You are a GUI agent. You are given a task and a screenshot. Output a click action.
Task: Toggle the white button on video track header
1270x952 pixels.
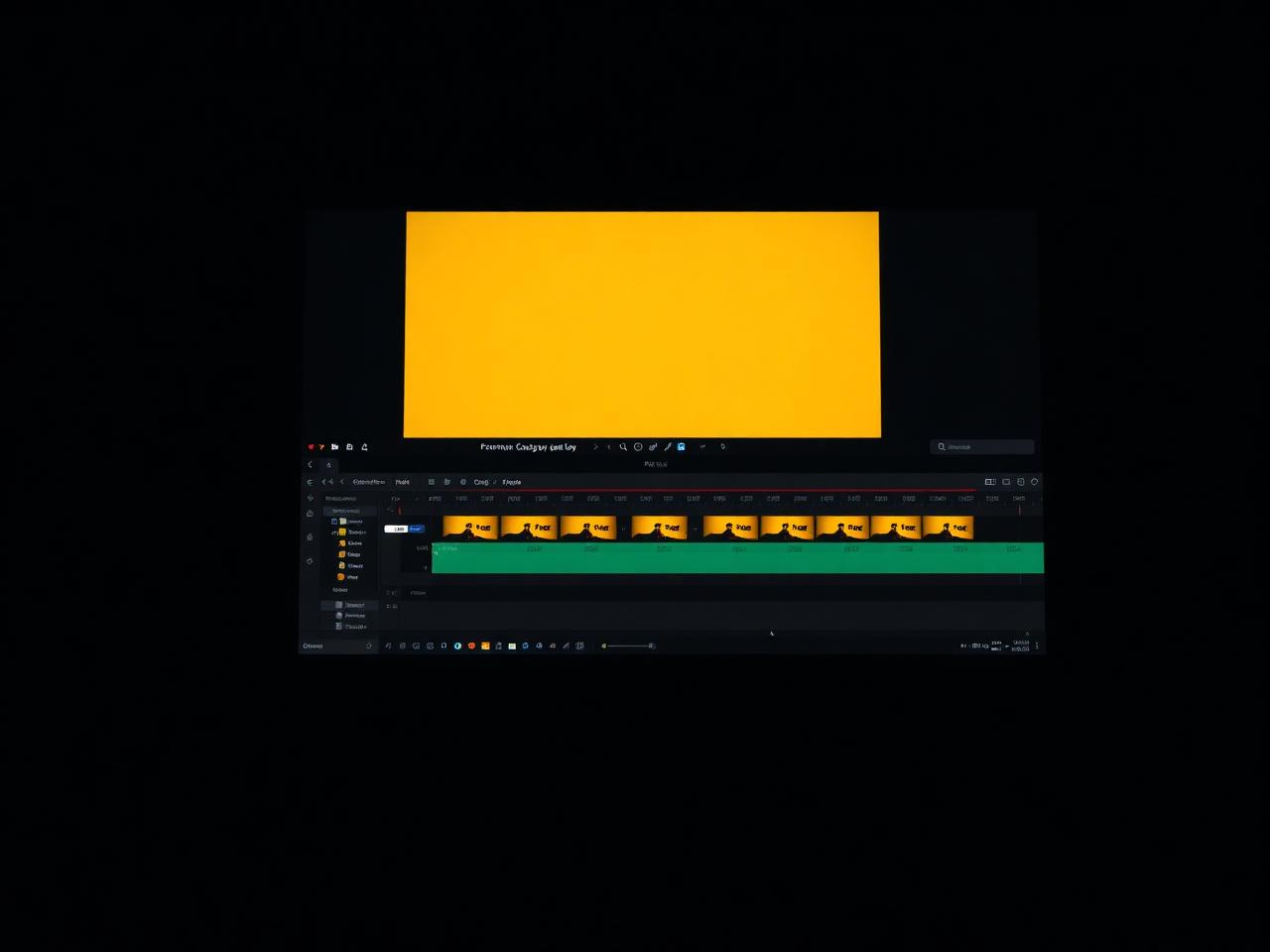[396, 529]
